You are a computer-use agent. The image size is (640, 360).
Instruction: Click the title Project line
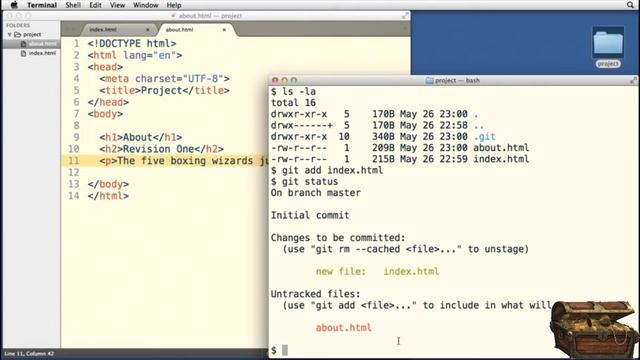point(164,90)
